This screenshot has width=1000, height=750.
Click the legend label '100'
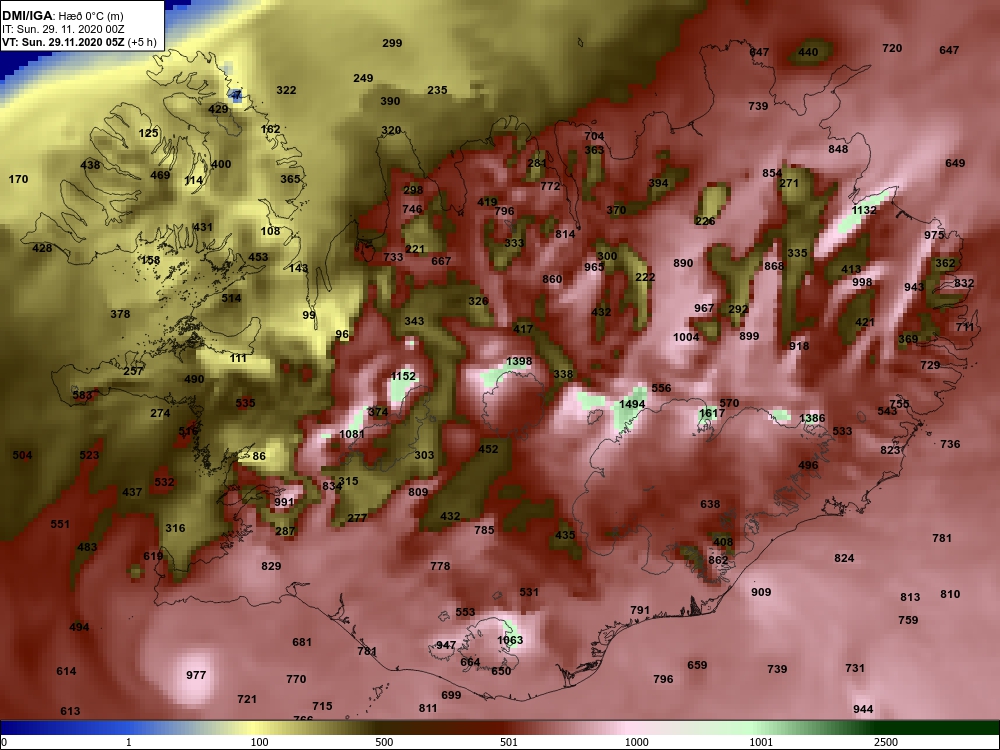260,742
